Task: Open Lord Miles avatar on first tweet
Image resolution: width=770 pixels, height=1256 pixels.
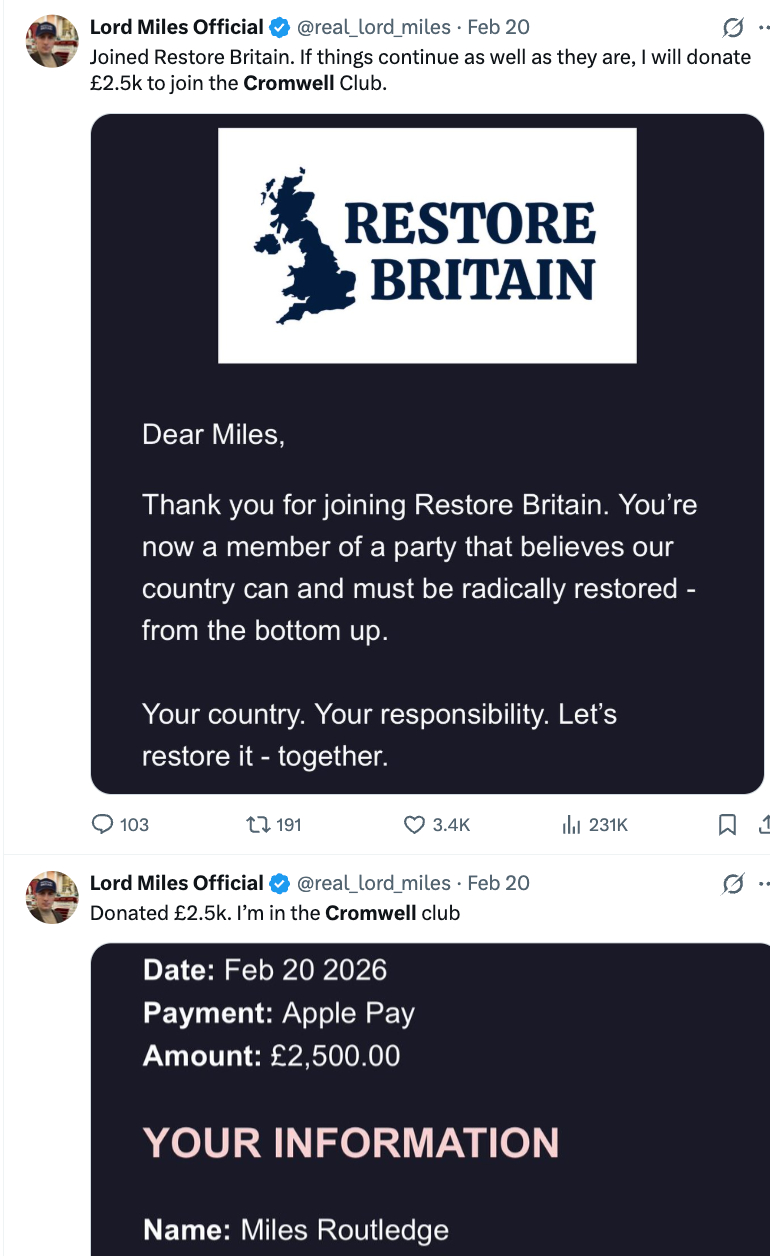Action: (x=52, y=41)
